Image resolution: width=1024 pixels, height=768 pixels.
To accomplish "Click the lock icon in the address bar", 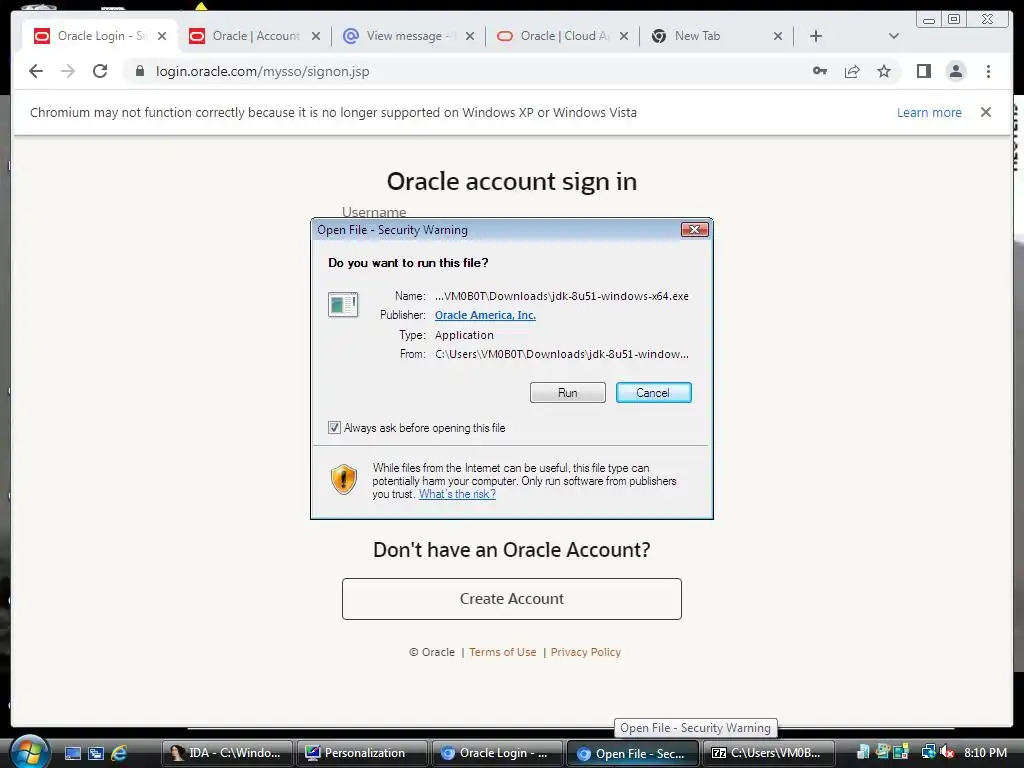I will tap(139, 71).
